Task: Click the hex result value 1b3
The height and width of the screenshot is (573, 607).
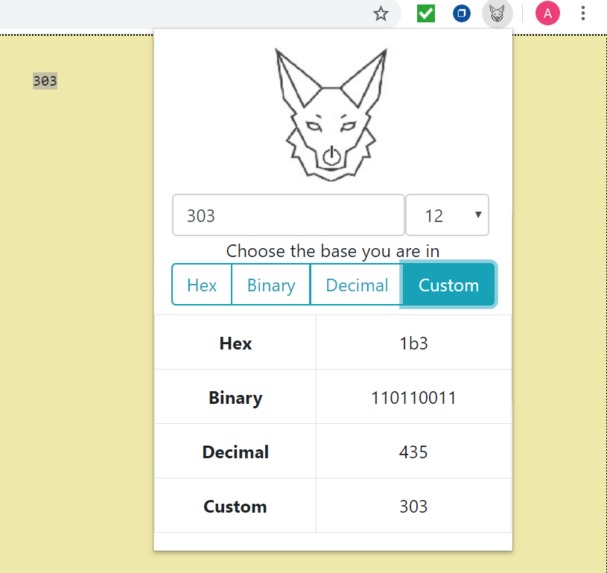Action: (413, 343)
